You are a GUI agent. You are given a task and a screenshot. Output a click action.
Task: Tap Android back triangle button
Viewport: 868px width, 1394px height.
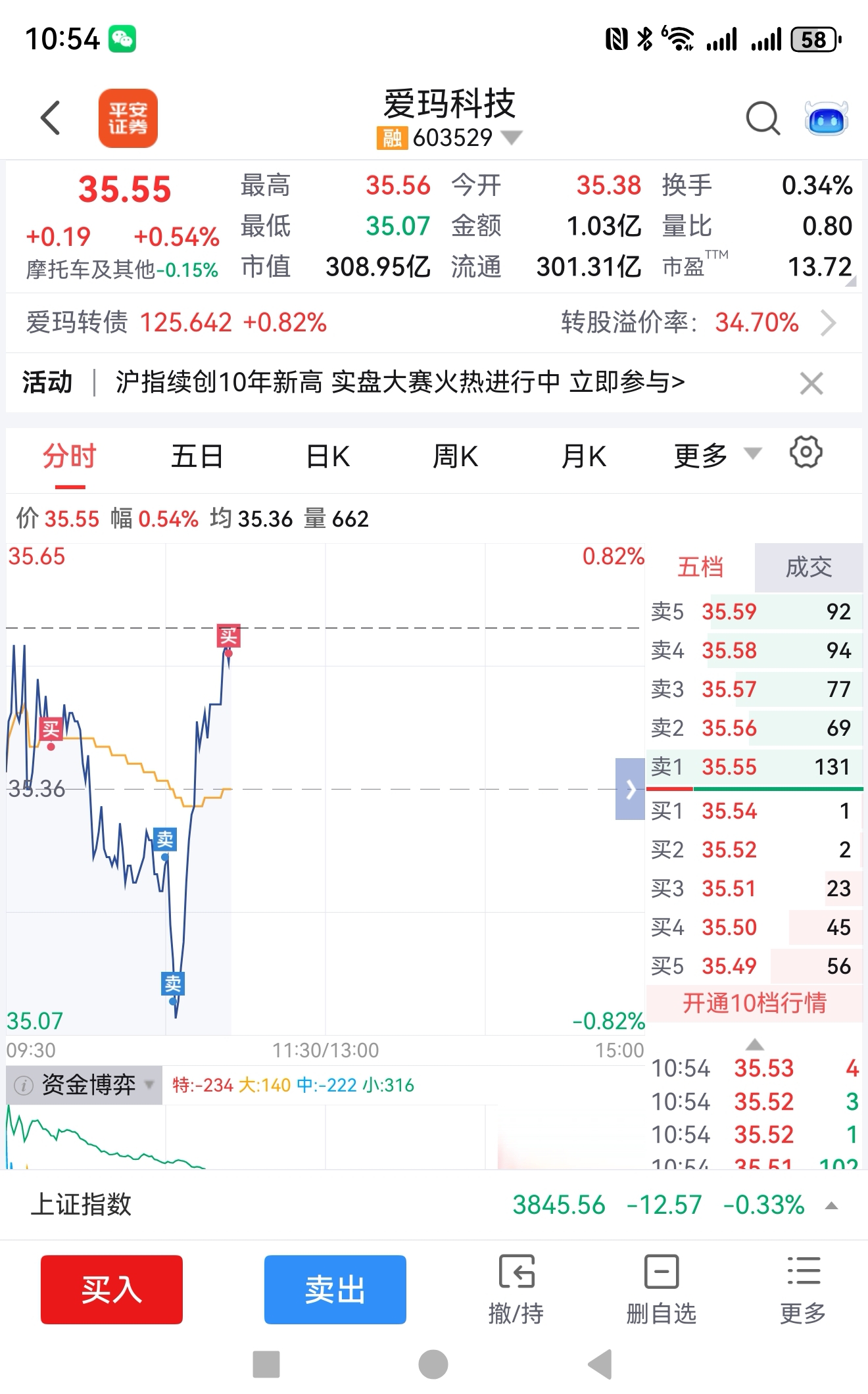click(x=600, y=1364)
